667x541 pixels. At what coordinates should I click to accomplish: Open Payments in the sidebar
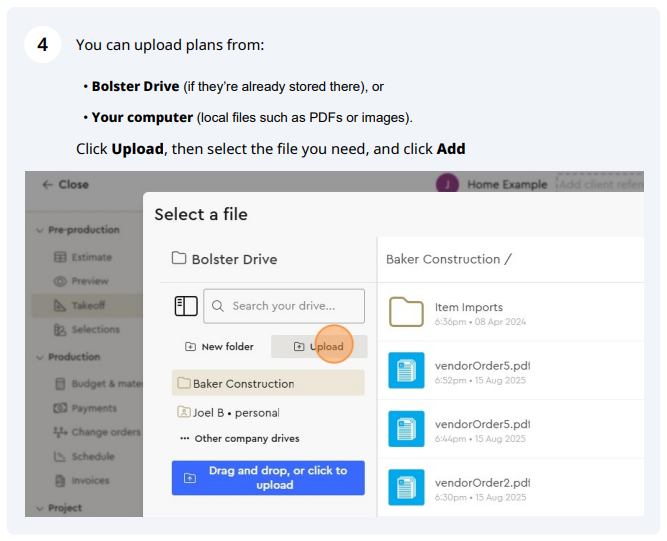tap(85, 408)
